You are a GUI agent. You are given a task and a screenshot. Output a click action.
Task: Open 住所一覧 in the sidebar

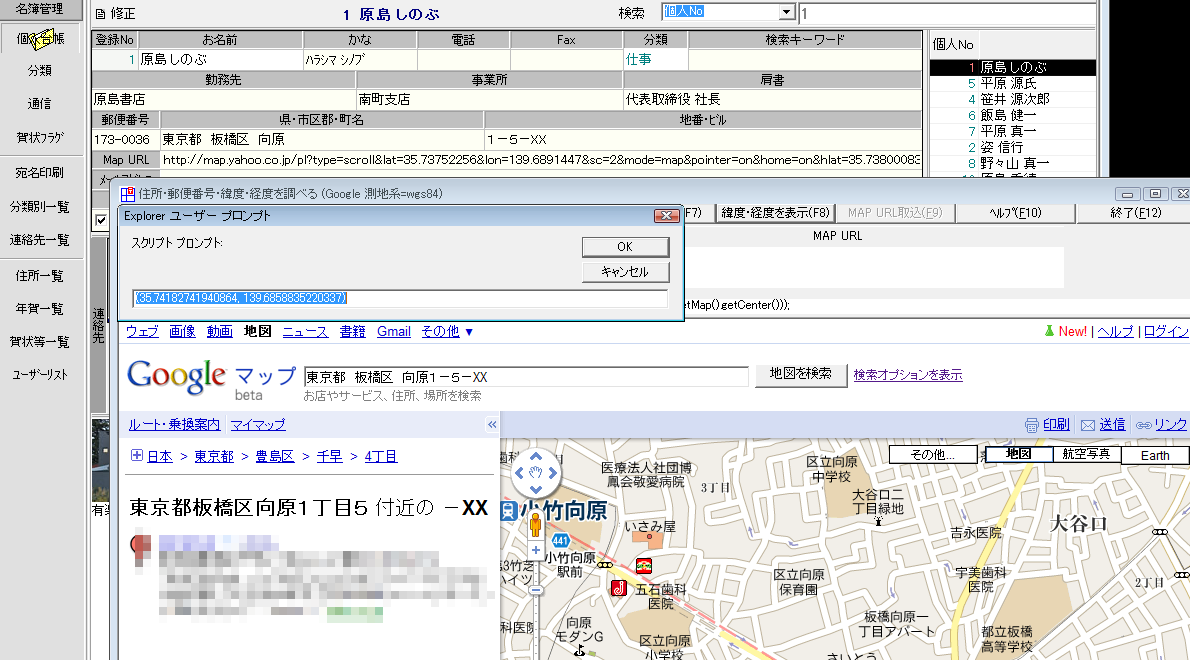click(x=40, y=275)
